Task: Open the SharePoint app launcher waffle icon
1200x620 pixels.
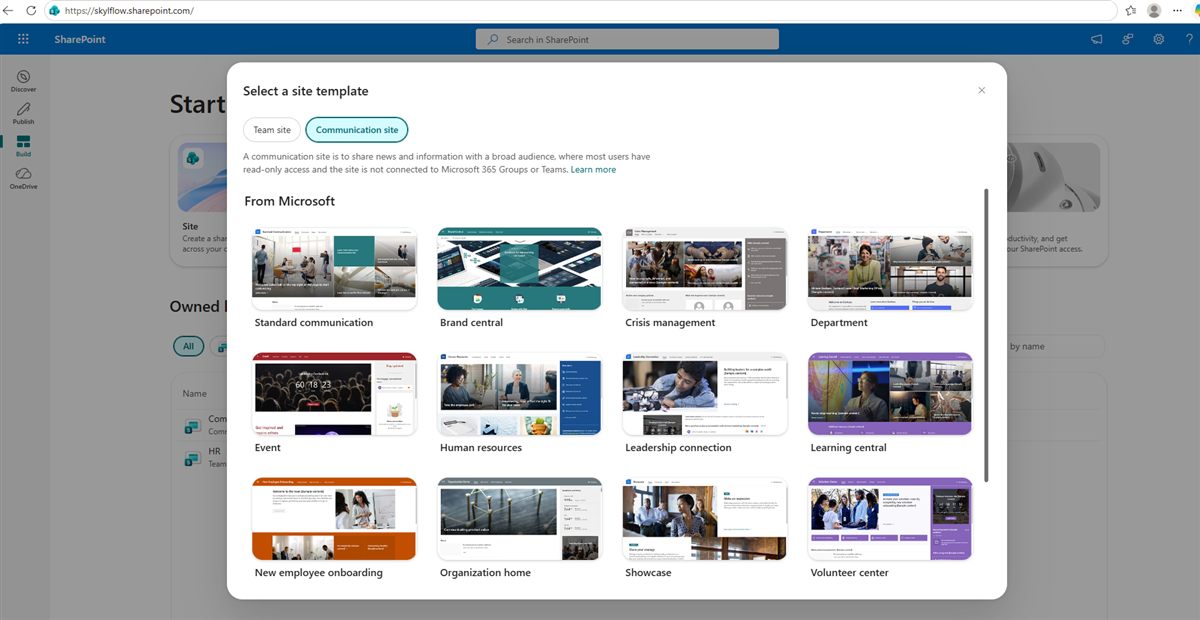Action: tap(23, 39)
